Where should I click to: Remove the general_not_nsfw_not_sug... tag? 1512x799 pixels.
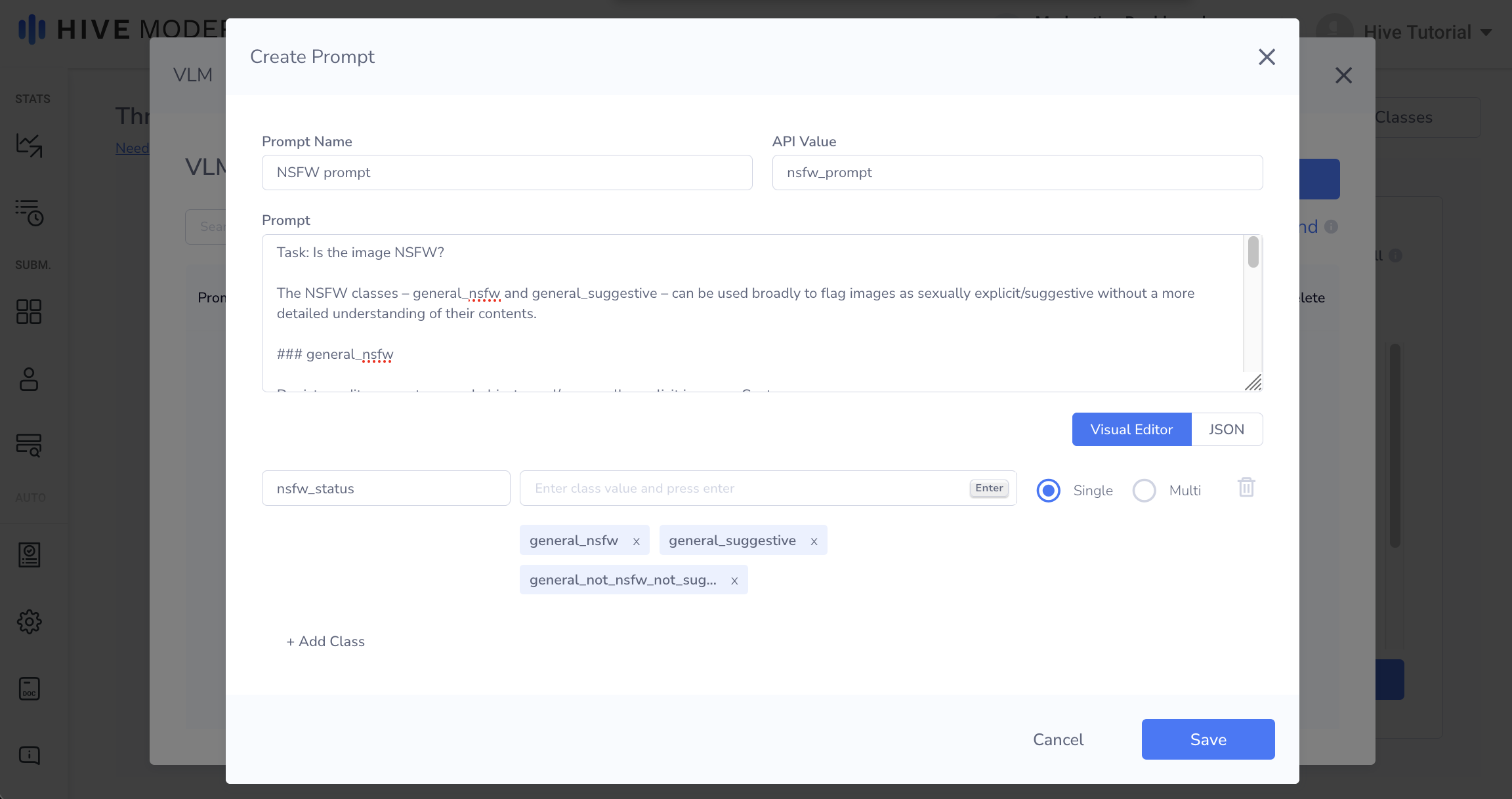[734, 581]
